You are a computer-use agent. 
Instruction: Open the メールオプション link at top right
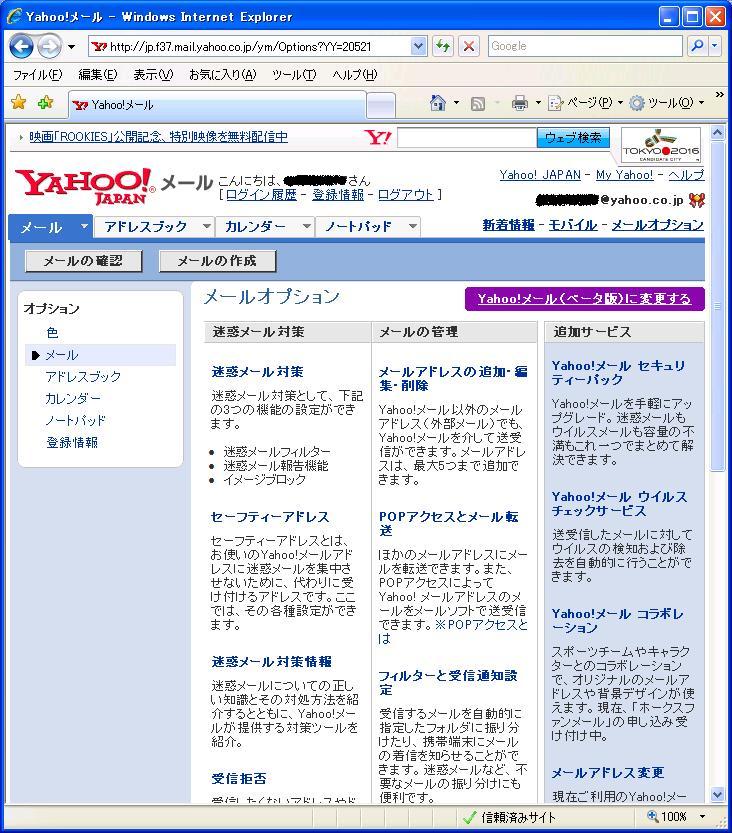tap(658, 225)
